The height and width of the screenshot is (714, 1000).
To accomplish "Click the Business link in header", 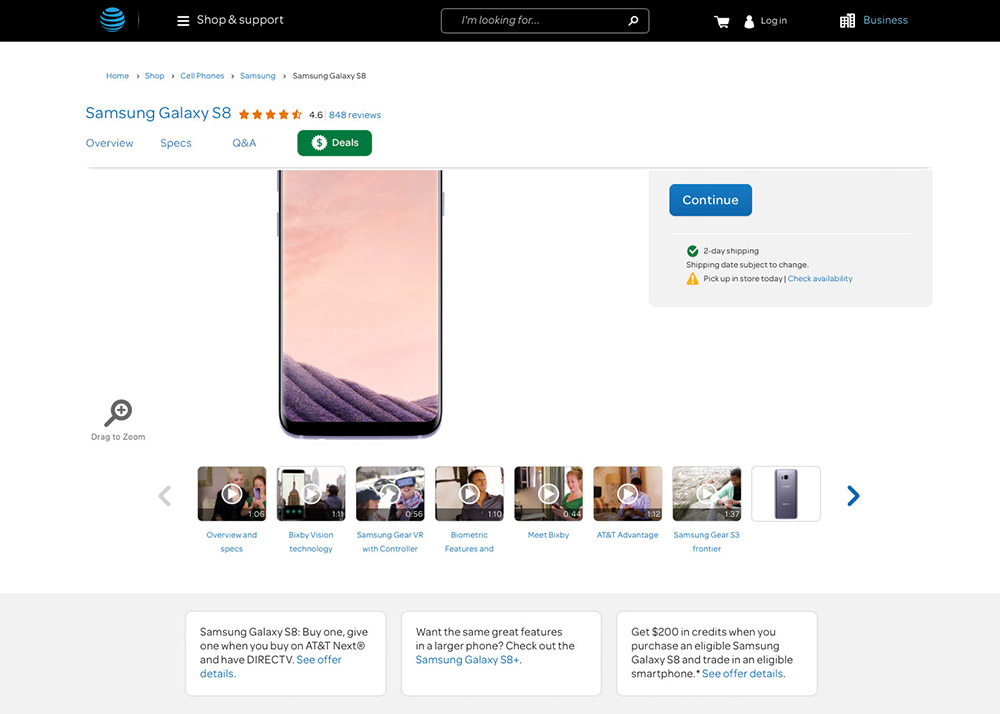I will click(x=885, y=20).
